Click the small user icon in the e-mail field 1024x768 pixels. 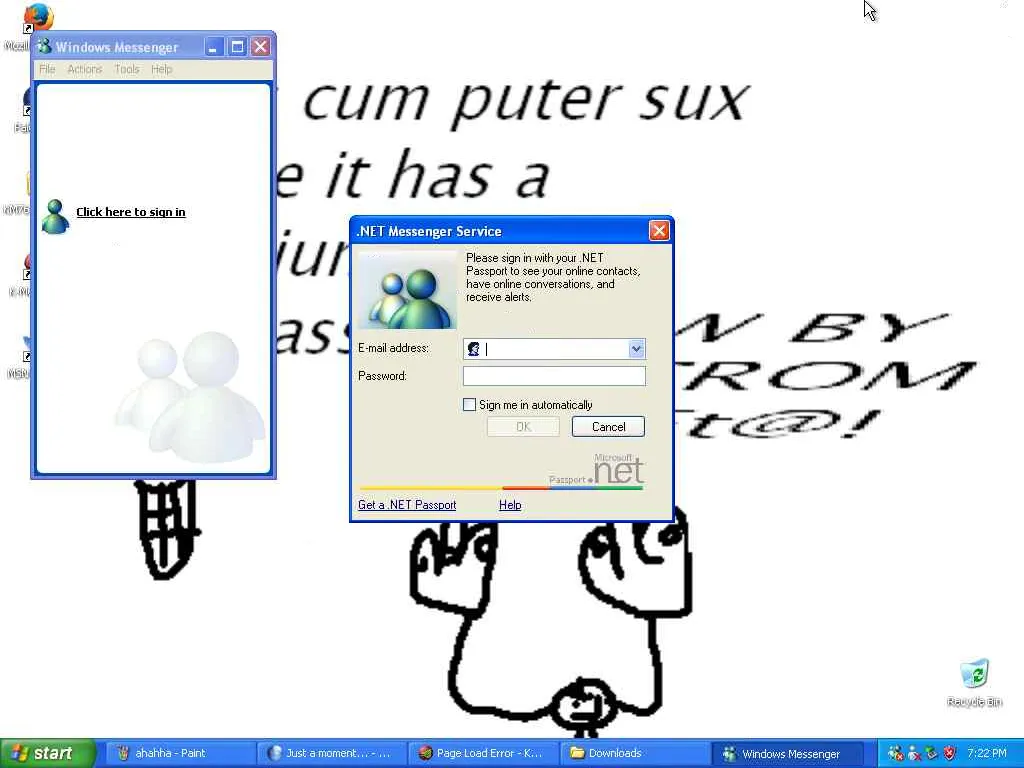473,349
